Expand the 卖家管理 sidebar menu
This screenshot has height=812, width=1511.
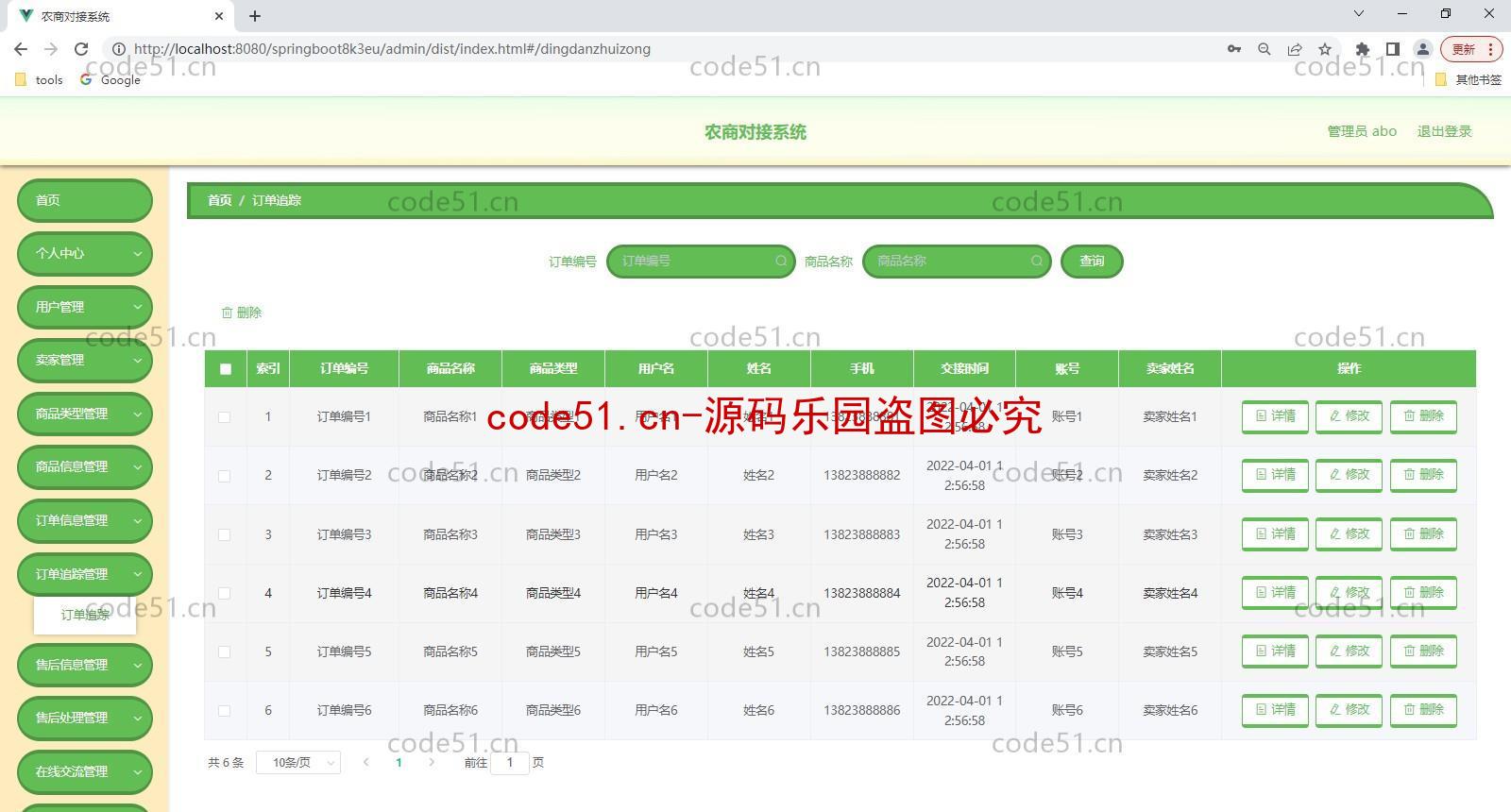coord(85,360)
